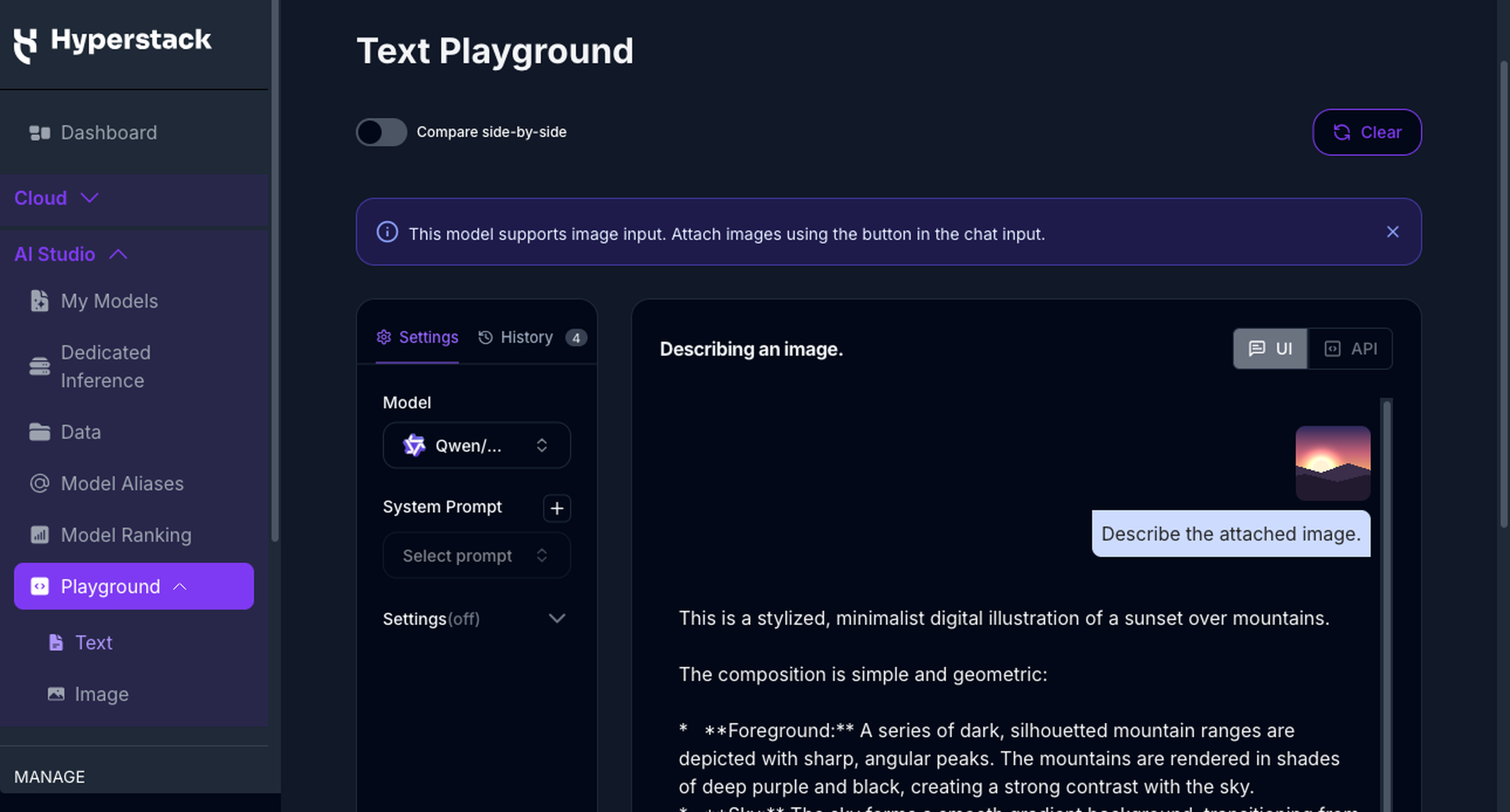The image size is (1510, 812).
Task: Click the refresh icon in Clear button
Action: tap(1342, 132)
